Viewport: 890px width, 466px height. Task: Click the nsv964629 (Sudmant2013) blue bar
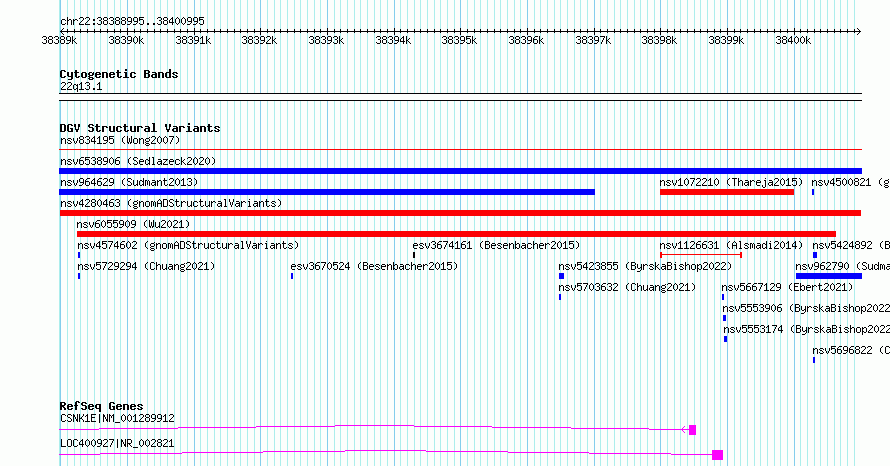click(327, 192)
